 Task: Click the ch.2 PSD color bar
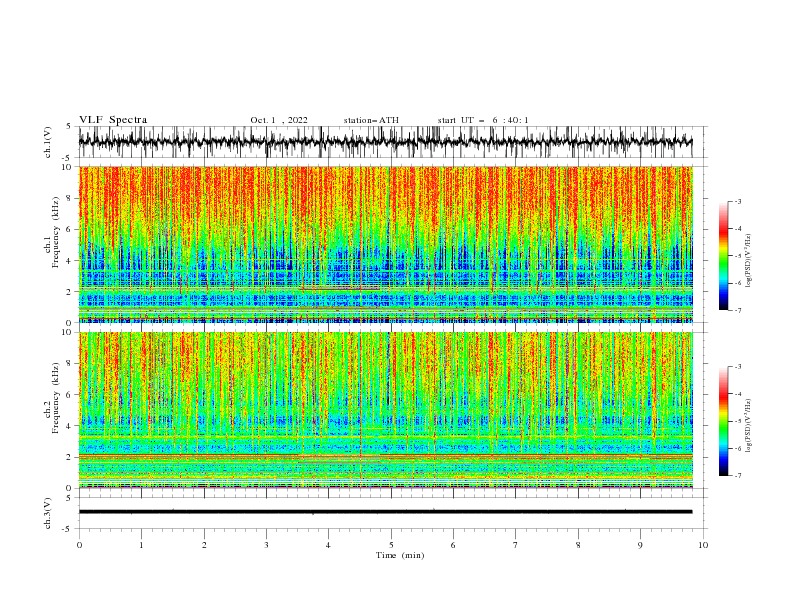pos(723,421)
